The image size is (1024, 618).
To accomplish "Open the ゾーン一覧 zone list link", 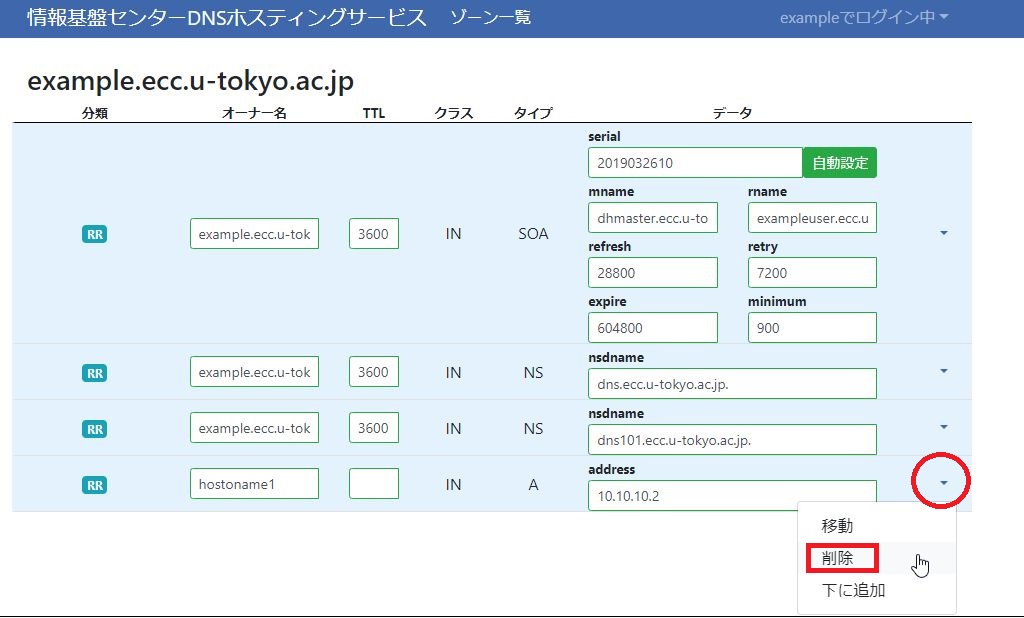I will pyautogui.click(x=490, y=18).
